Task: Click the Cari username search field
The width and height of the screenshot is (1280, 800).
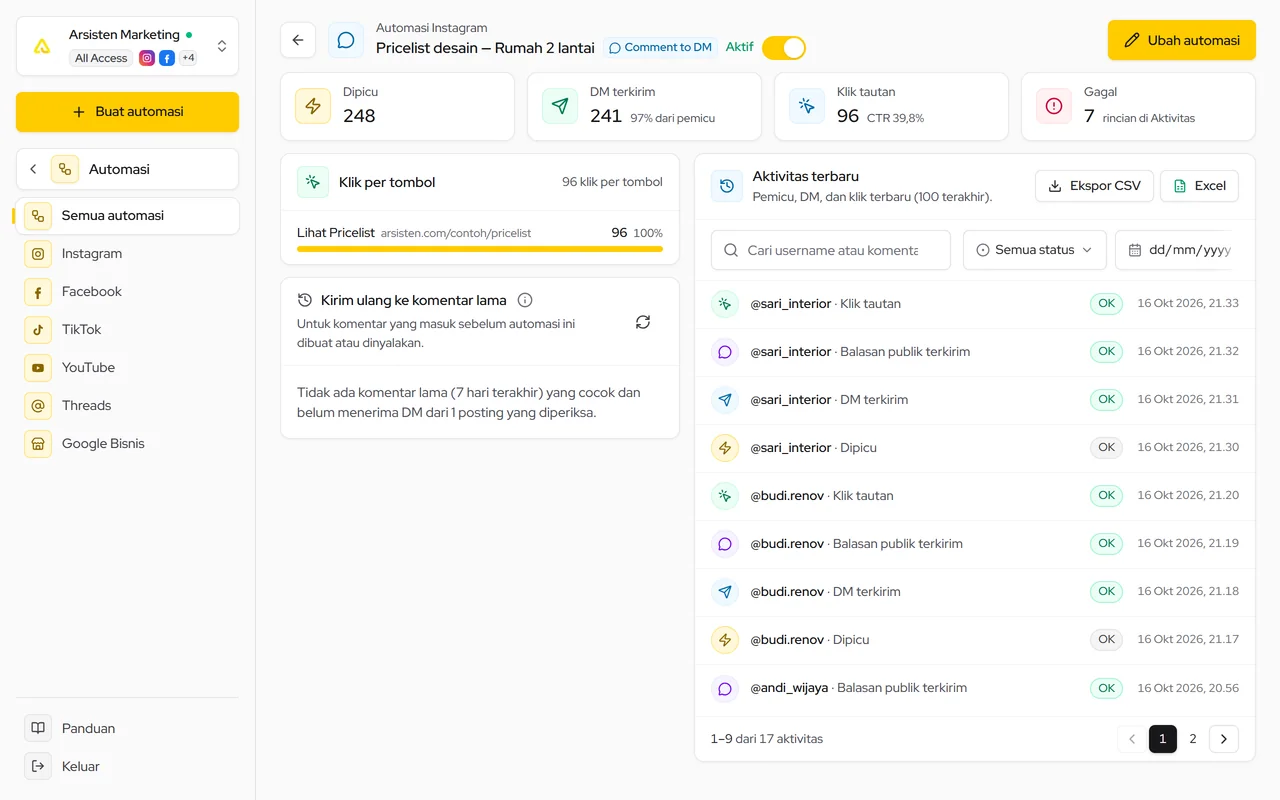Action: pyautogui.click(x=831, y=250)
